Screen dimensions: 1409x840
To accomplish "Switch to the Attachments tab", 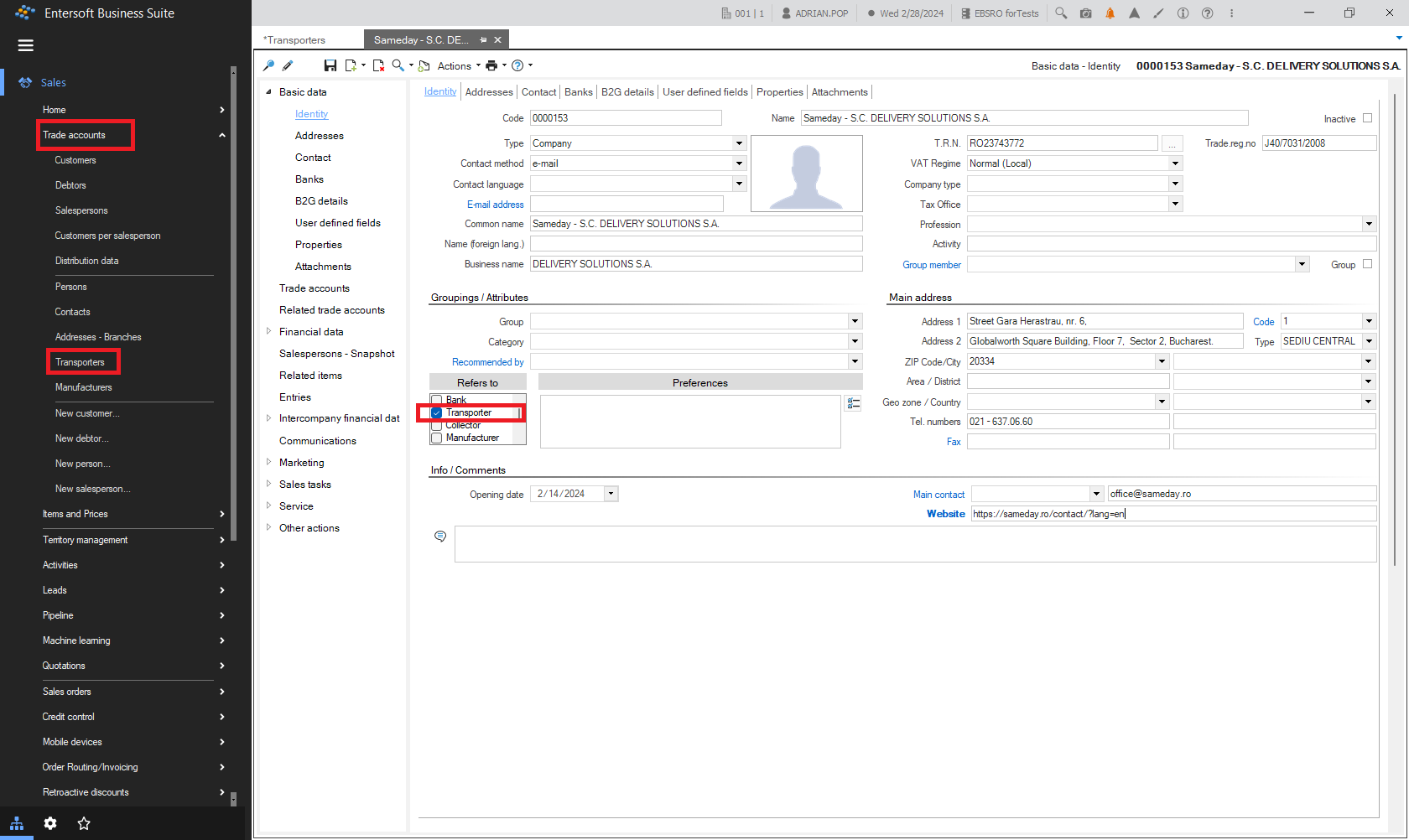I will click(x=840, y=92).
